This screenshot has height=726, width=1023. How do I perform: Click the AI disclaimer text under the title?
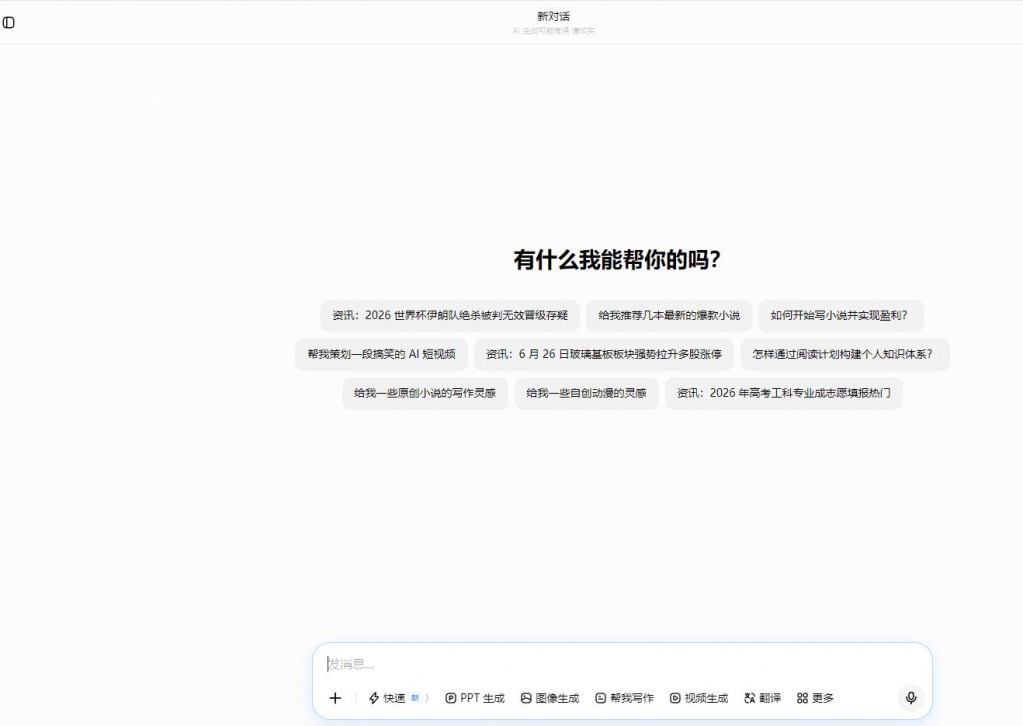[x=553, y=31]
